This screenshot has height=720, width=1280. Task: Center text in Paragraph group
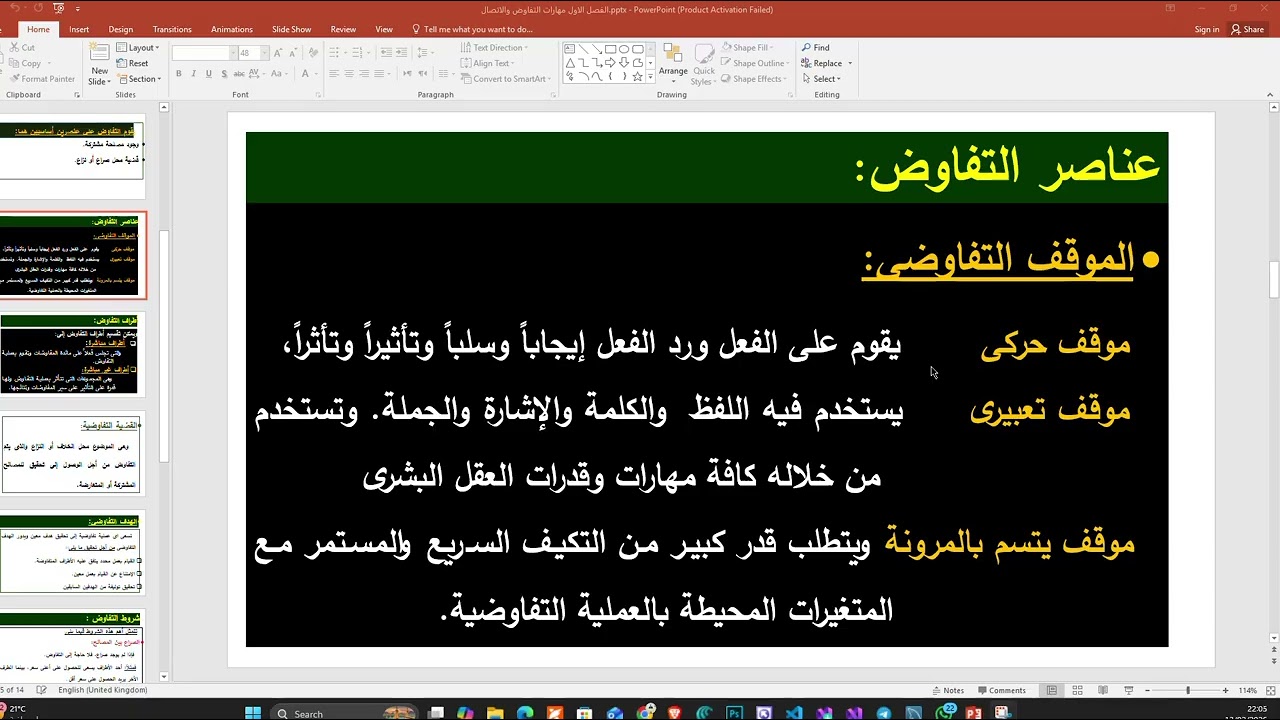[x=349, y=74]
